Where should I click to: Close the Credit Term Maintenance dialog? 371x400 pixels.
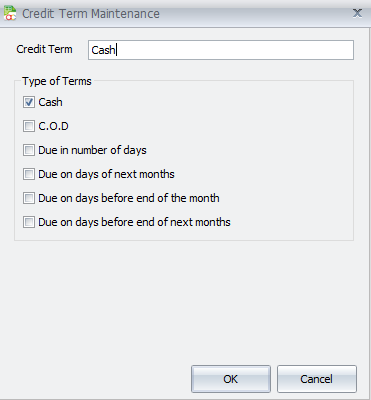[357, 13]
